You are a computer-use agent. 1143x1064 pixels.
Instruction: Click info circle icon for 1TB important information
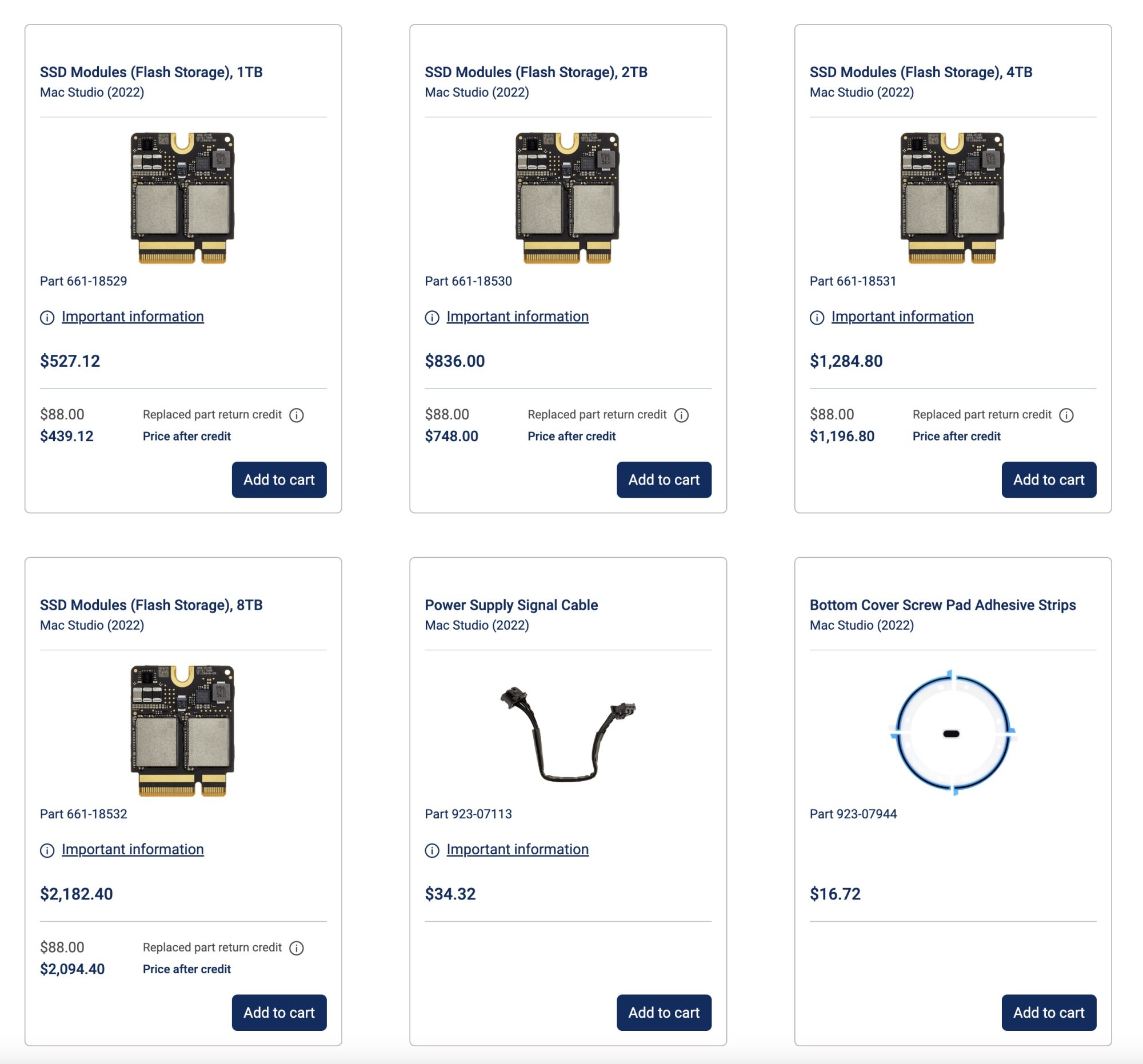click(x=47, y=317)
